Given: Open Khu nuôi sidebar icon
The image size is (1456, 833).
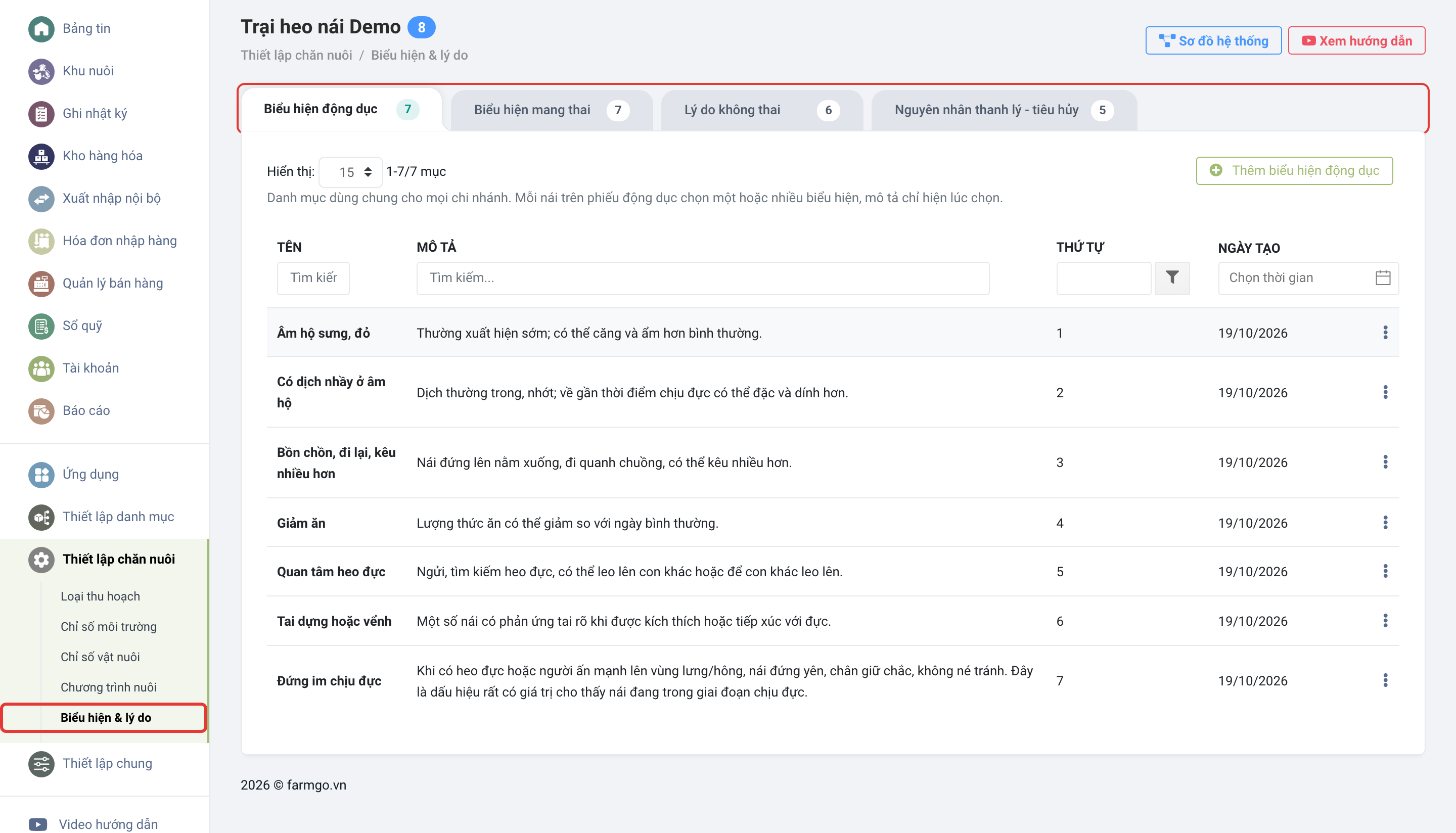Looking at the screenshot, I should point(41,71).
